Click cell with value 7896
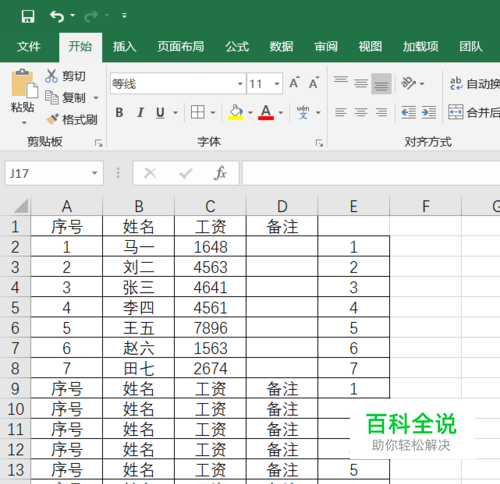The image size is (500, 484). point(210,328)
